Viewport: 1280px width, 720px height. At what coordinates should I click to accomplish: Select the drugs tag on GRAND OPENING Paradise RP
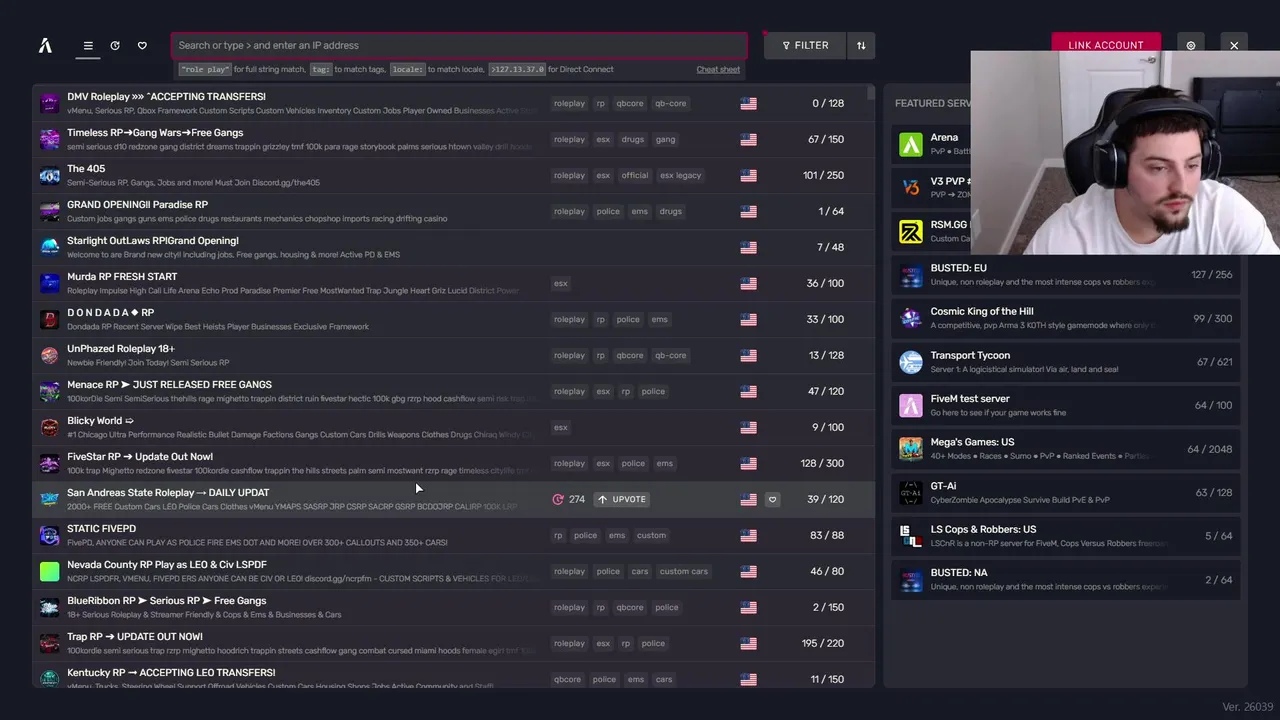pyautogui.click(x=671, y=211)
